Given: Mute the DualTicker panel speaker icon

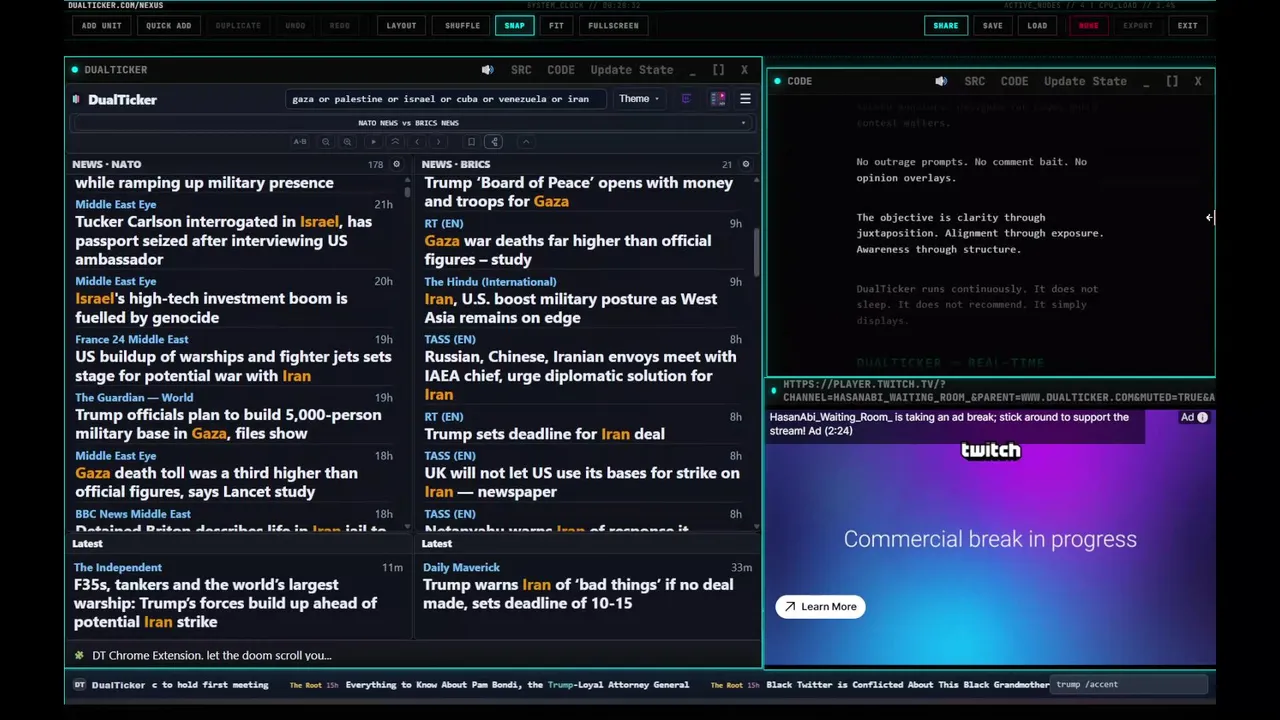Looking at the screenshot, I should pos(487,70).
